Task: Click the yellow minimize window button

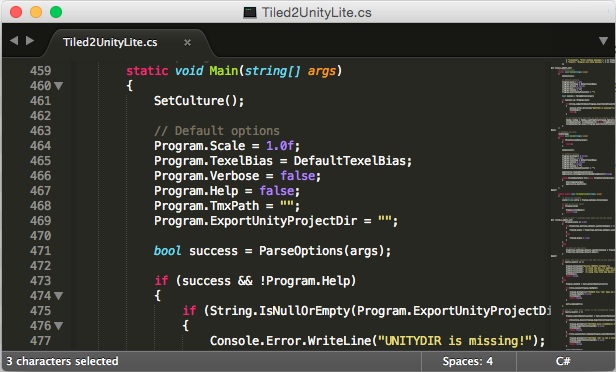Action: coord(36,12)
